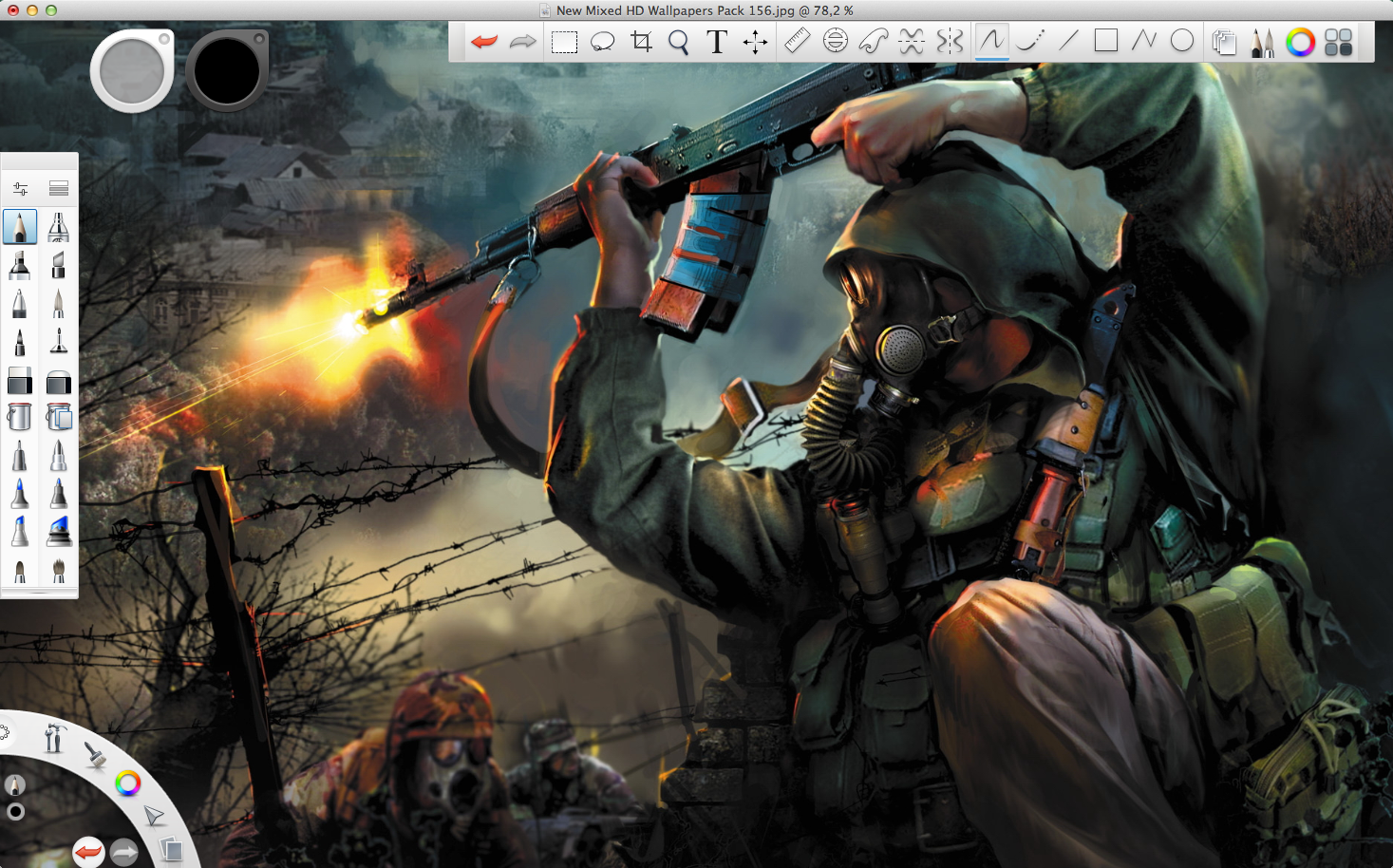Toggle the vertical-axis wave Symmetry tool
The image size is (1393, 868).
[x=950, y=41]
